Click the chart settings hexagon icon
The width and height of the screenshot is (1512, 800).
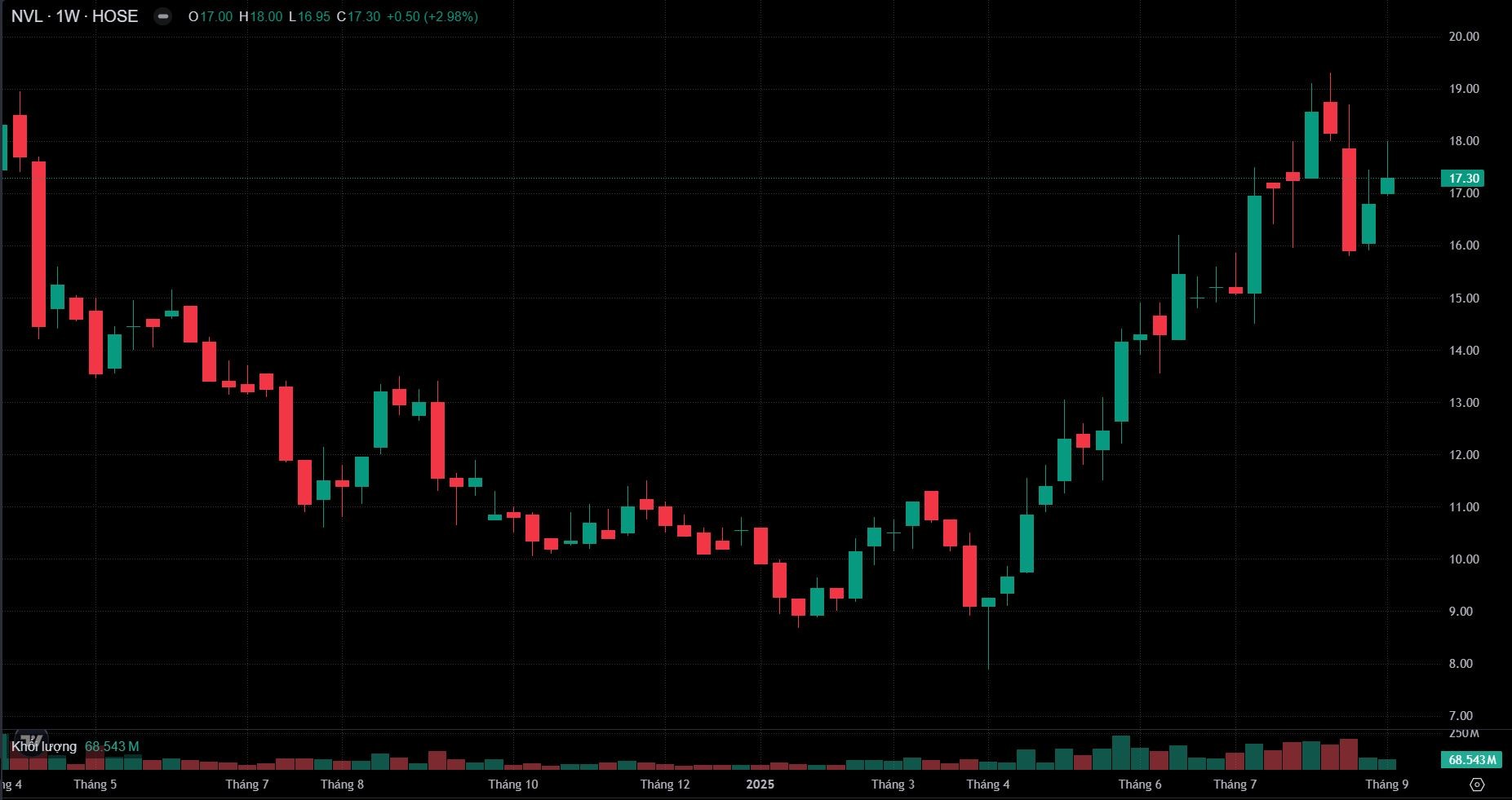point(1476,785)
